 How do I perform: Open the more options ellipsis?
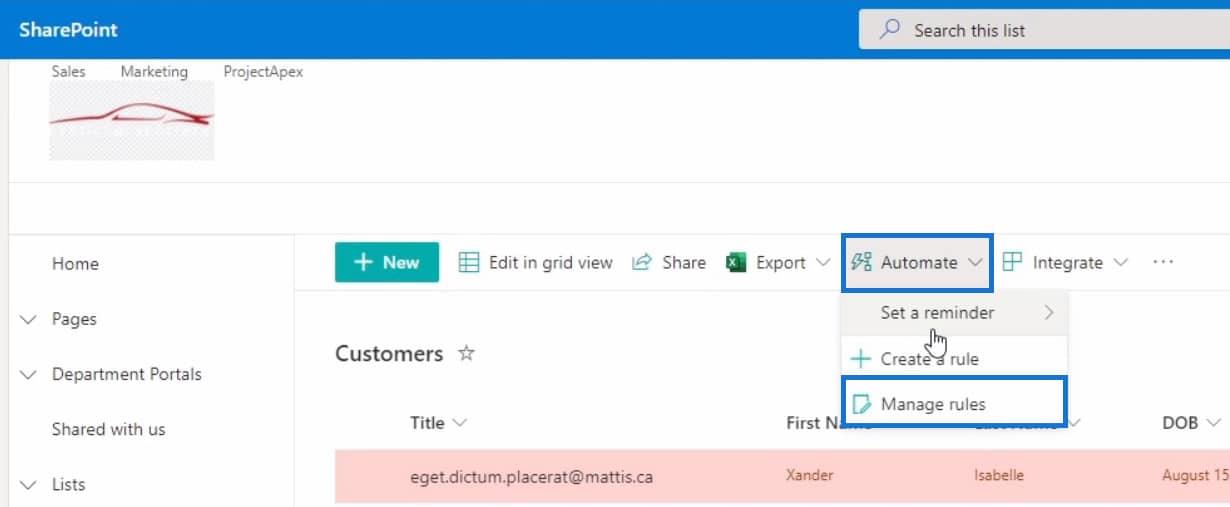1162,262
